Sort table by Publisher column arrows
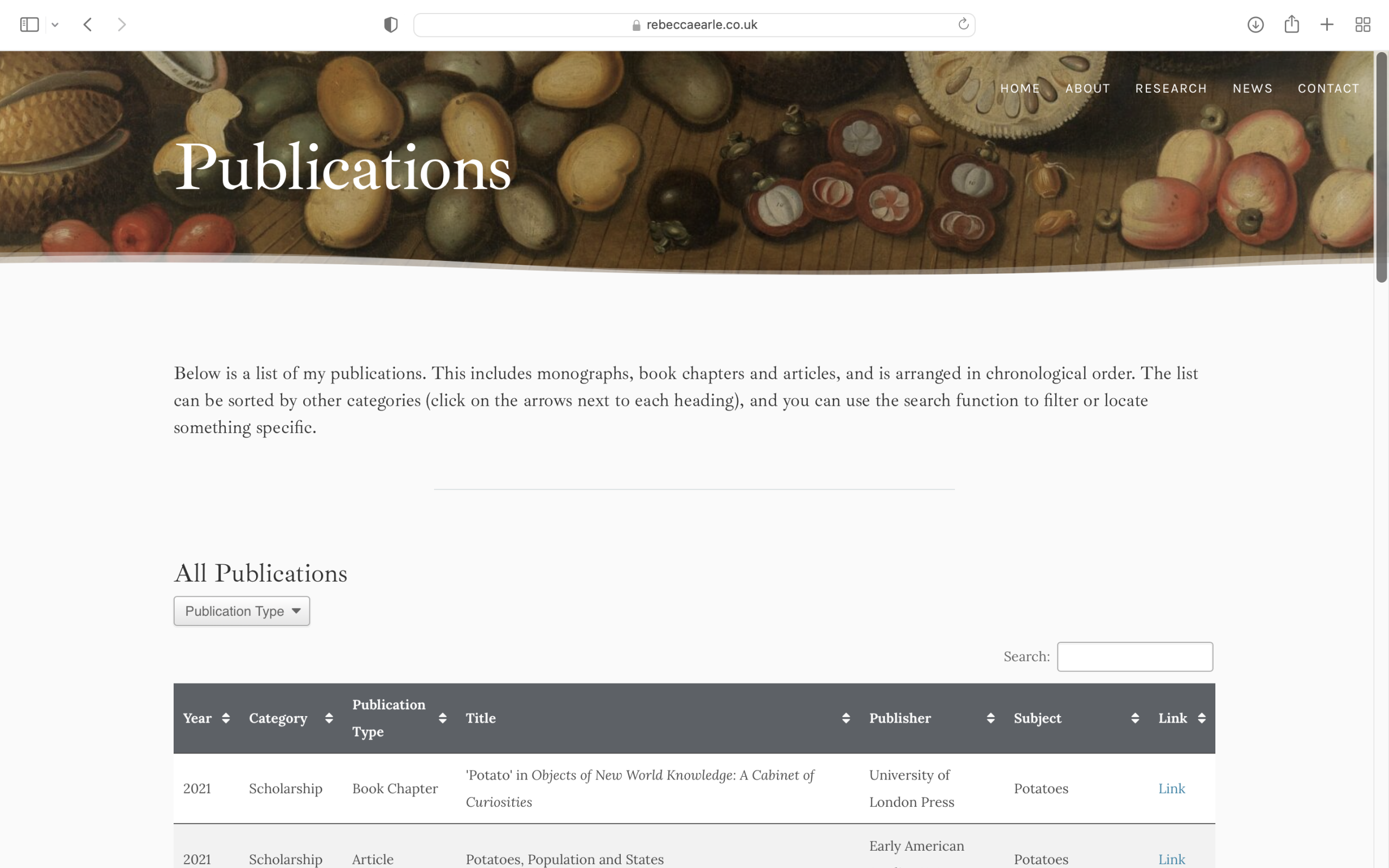The width and height of the screenshot is (1389, 868). pos(991,718)
